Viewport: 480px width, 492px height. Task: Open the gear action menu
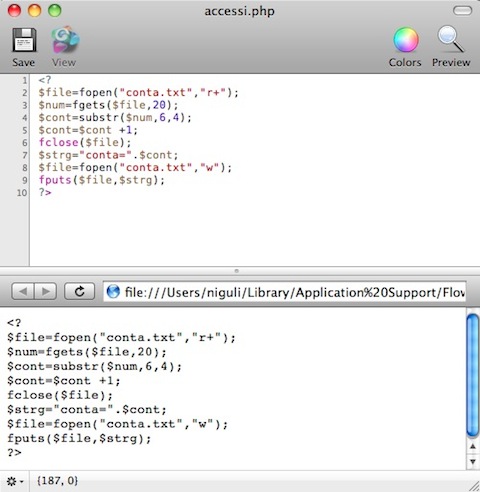(15, 481)
